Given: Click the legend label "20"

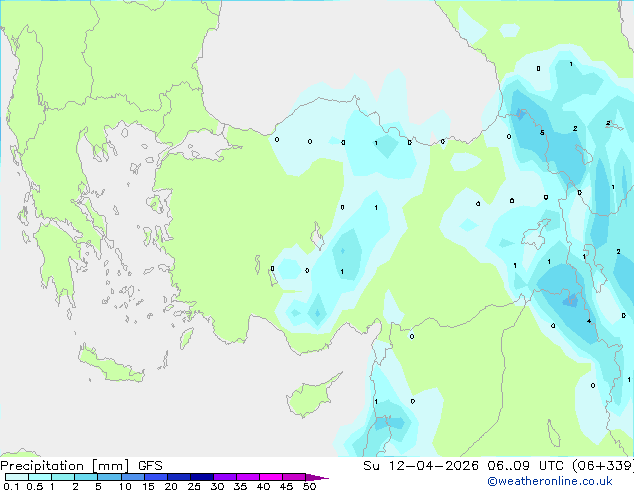Looking at the screenshot, I should (171, 486).
